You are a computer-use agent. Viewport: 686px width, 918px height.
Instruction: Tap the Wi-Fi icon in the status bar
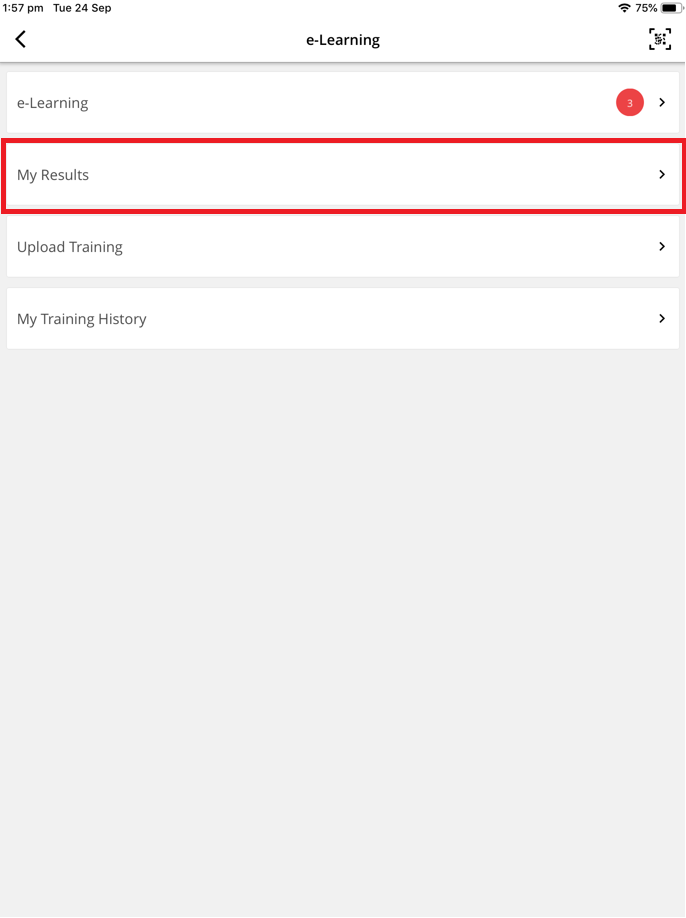point(625,8)
